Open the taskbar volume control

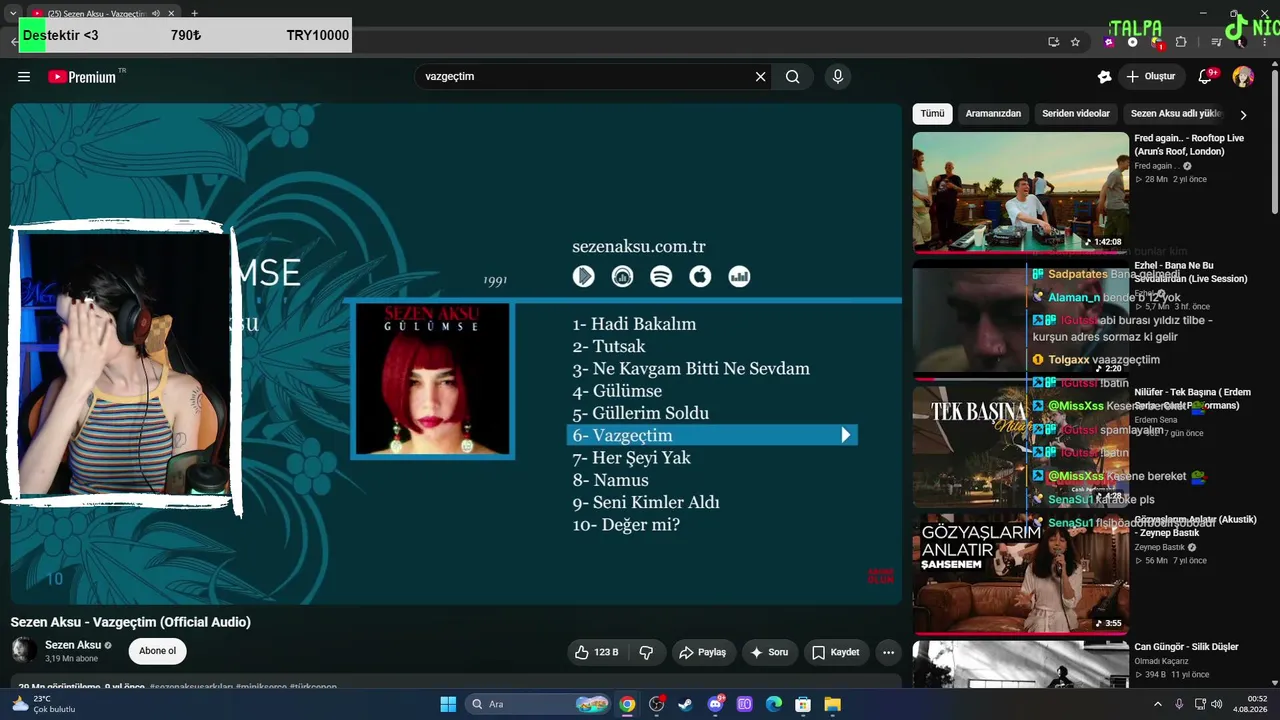pos(1218,704)
